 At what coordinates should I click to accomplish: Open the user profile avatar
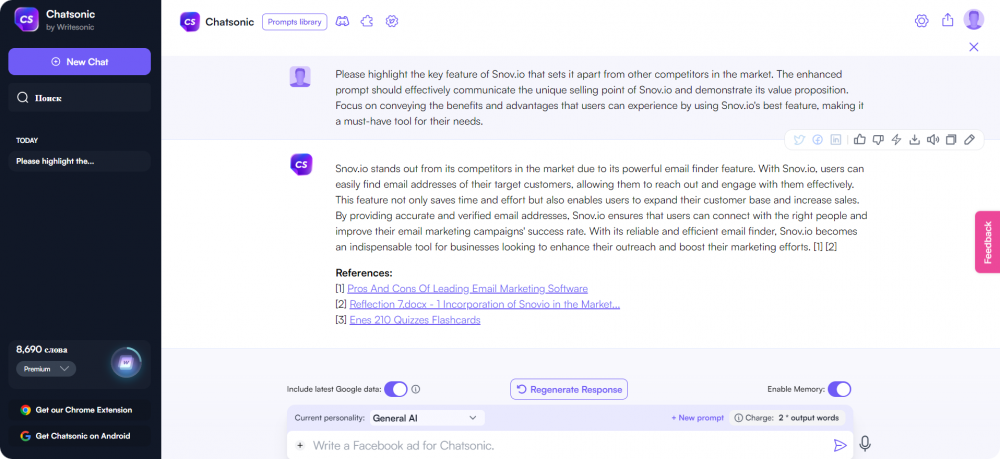tap(974, 20)
